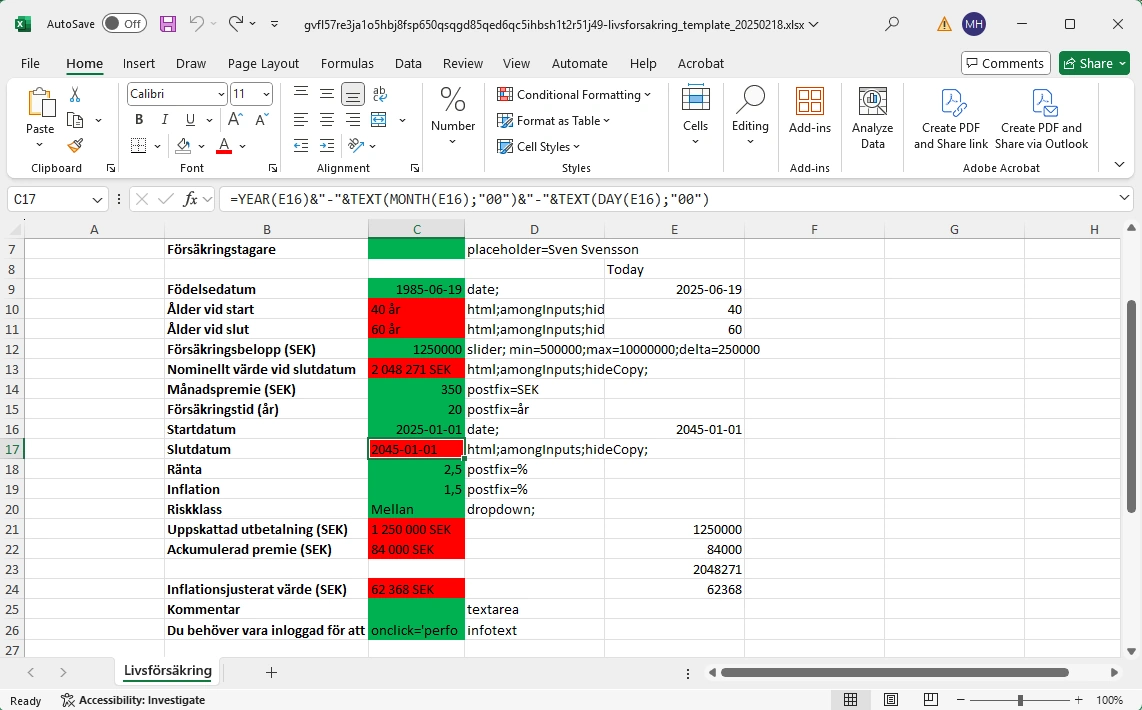The width and height of the screenshot is (1142, 710).
Task: Toggle Middle Align
Action: tap(327, 94)
